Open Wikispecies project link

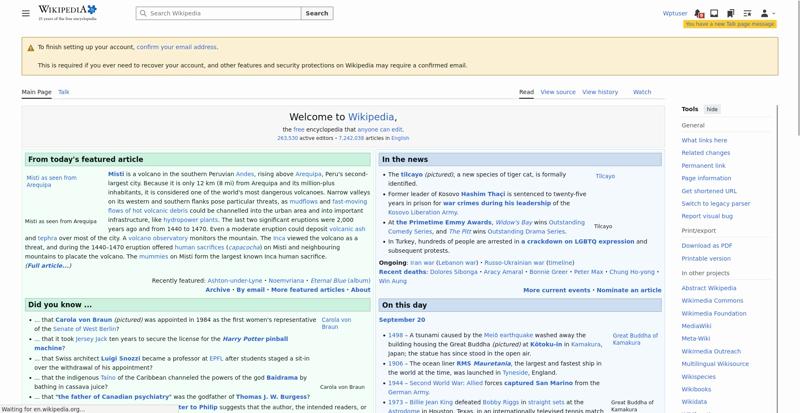point(698,377)
